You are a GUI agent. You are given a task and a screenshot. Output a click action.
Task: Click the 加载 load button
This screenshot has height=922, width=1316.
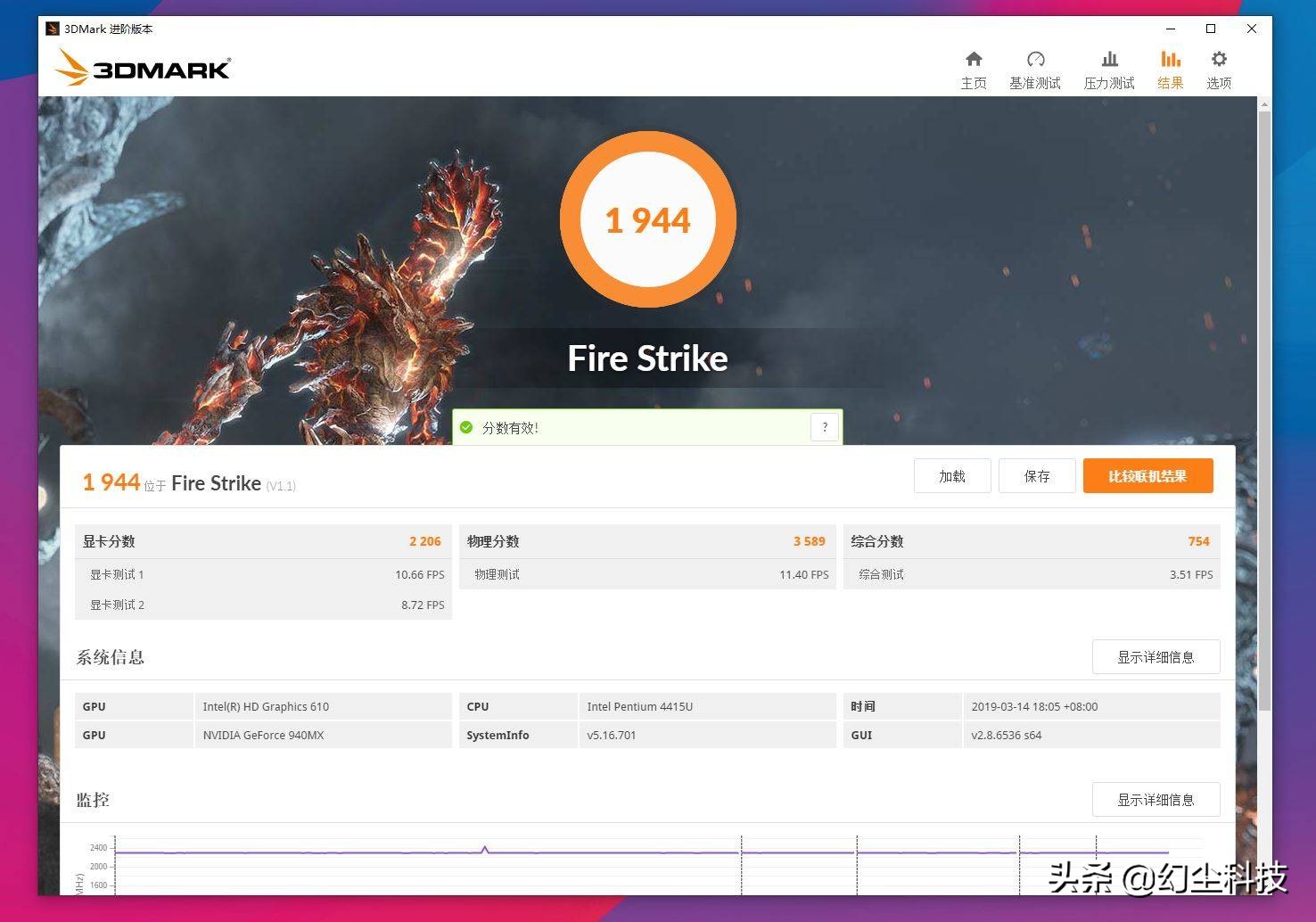(951, 475)
